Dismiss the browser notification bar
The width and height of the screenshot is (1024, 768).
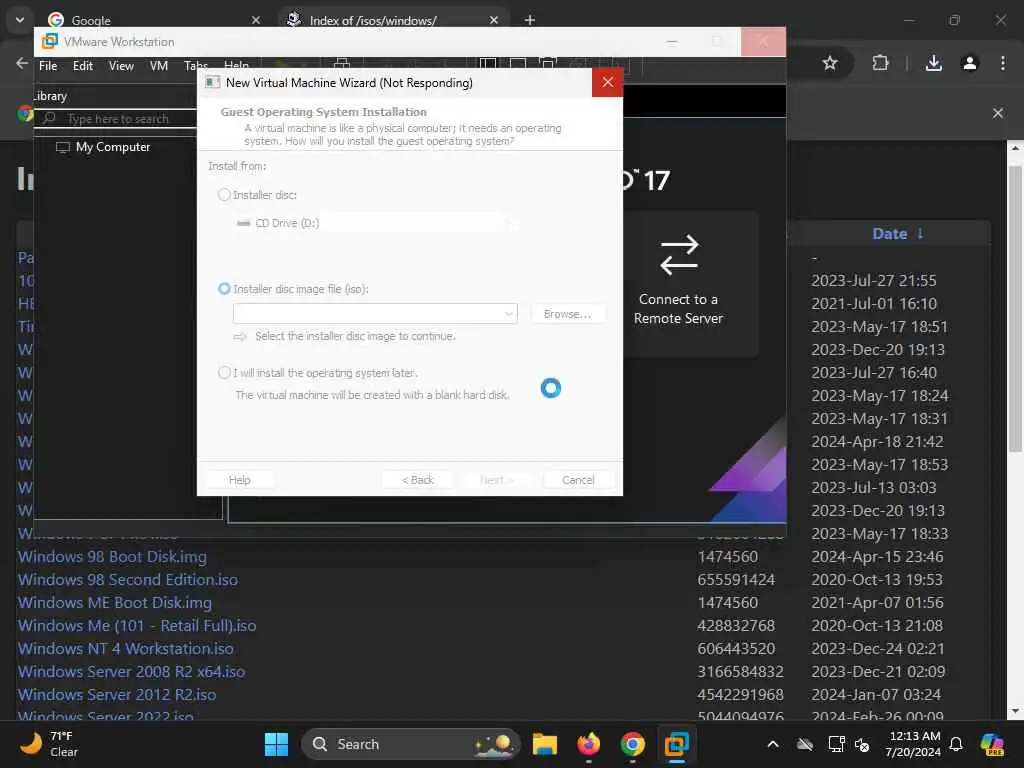pos(998,113)
